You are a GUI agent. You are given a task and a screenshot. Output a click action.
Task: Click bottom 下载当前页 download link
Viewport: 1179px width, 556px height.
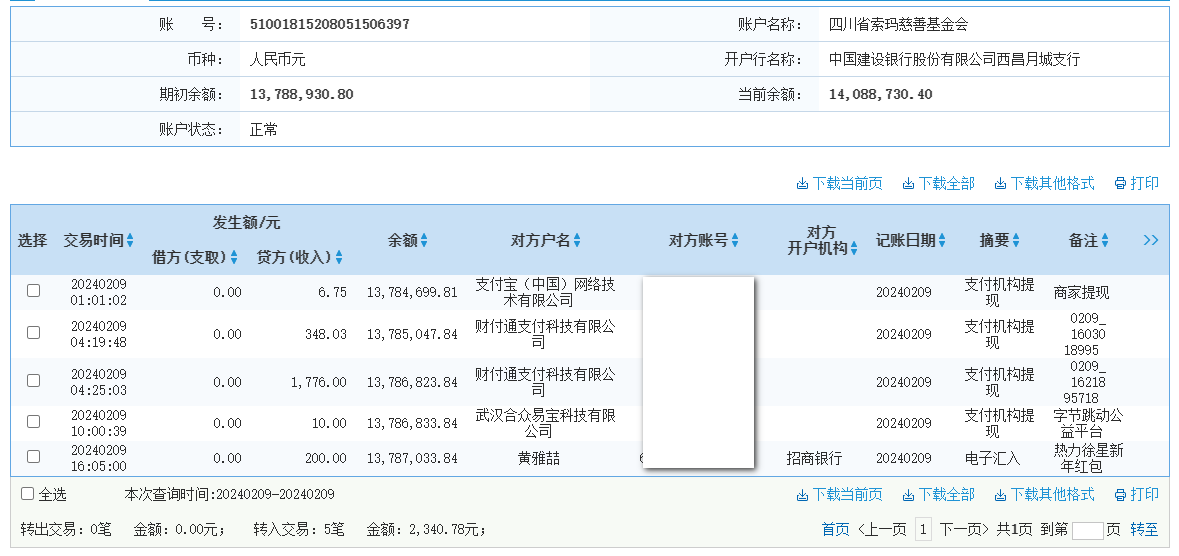pos(839,495)
